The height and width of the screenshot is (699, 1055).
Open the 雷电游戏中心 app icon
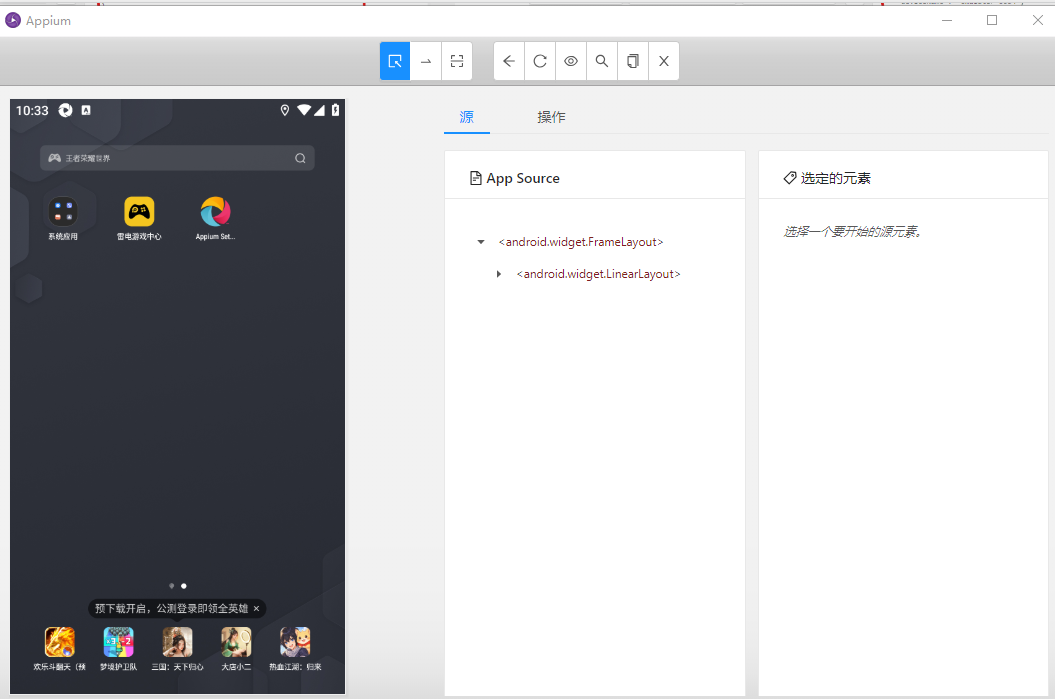point(139,212)
